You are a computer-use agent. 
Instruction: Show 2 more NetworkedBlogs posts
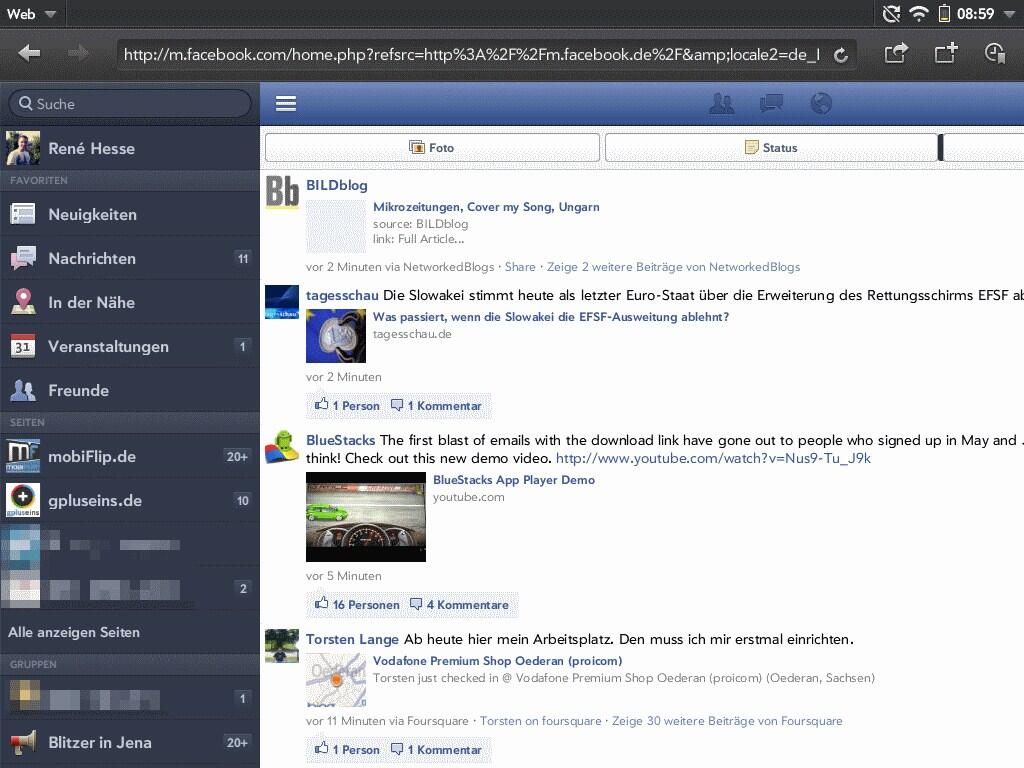(673, 266)
